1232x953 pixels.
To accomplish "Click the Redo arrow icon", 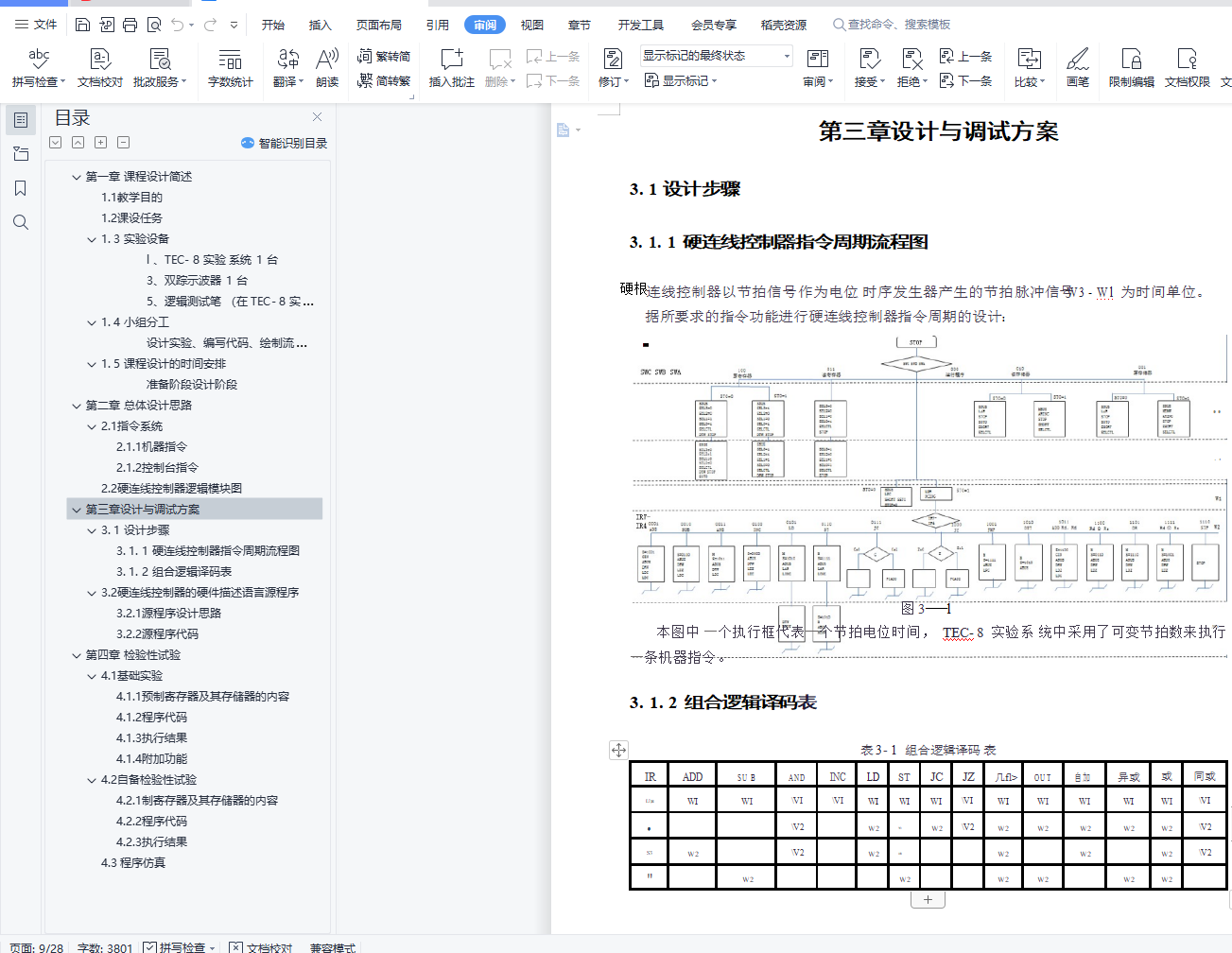I will point(210,25).
